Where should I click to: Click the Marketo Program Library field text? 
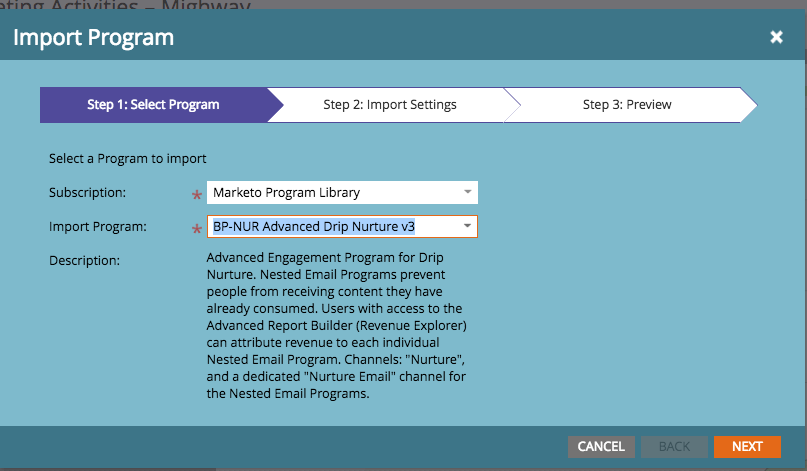point(287,192)
